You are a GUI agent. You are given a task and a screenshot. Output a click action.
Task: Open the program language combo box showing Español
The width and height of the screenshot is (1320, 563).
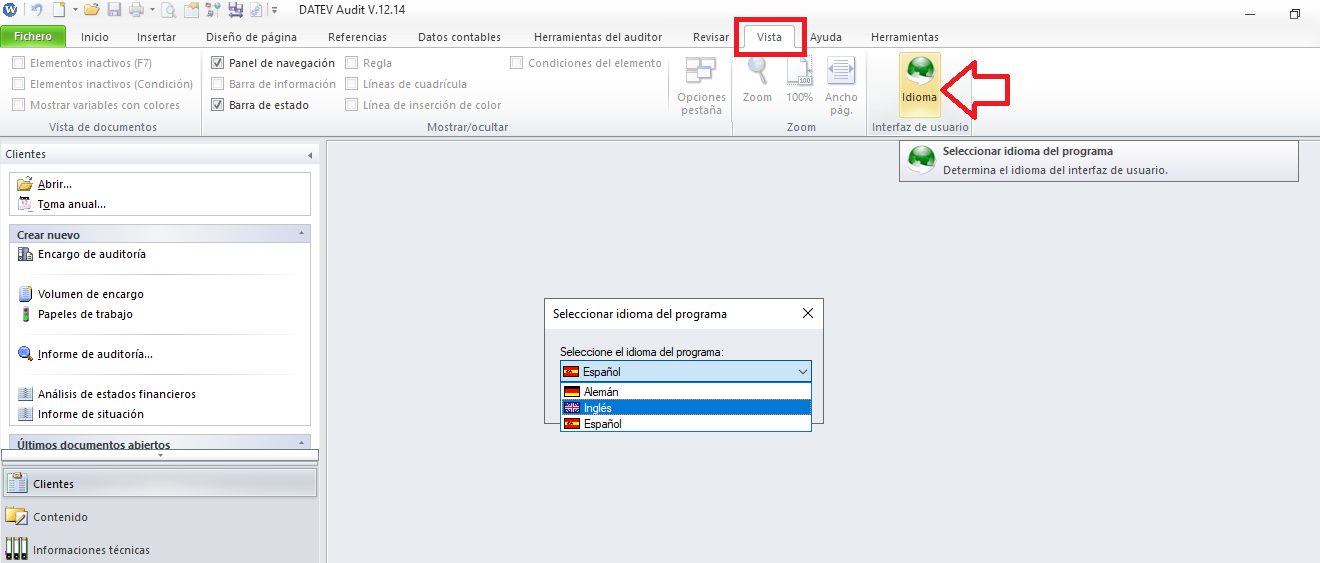[685, 371]
